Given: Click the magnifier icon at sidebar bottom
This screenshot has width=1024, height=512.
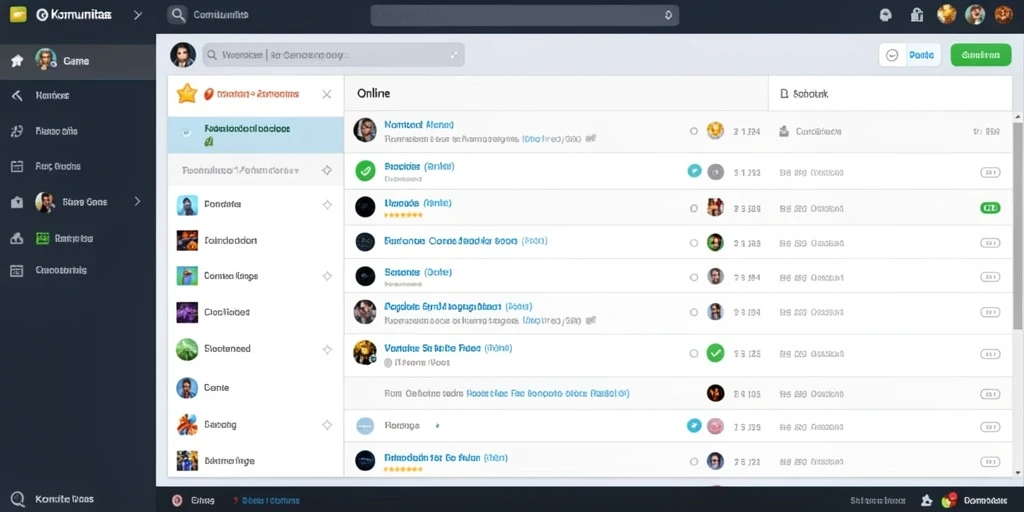Looking at the screenshot, I should click(18, 498).
